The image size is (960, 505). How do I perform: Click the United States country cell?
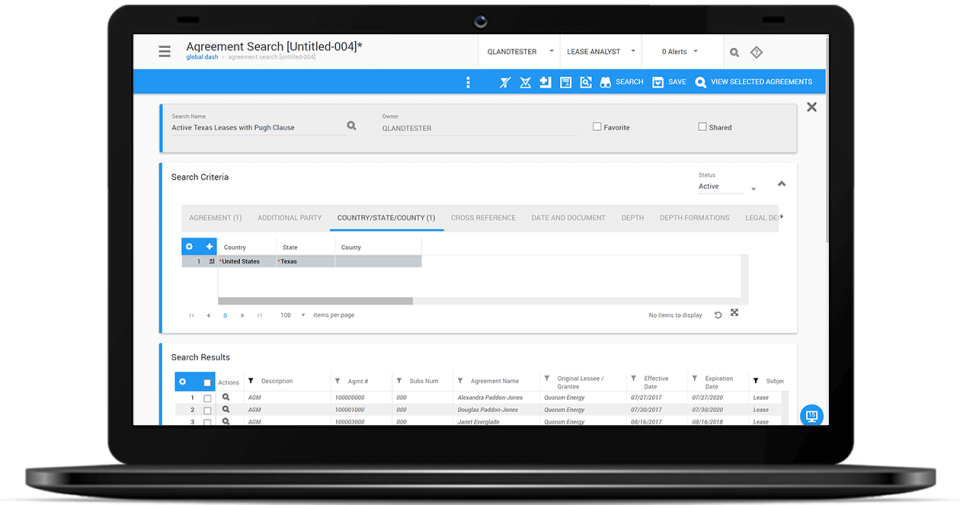[247, 261]
